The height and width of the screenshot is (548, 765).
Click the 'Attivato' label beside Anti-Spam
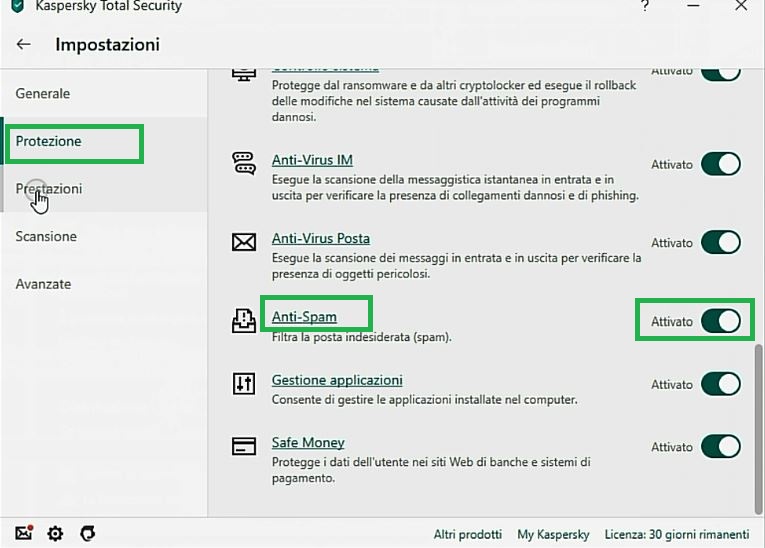tap(672, 322)
